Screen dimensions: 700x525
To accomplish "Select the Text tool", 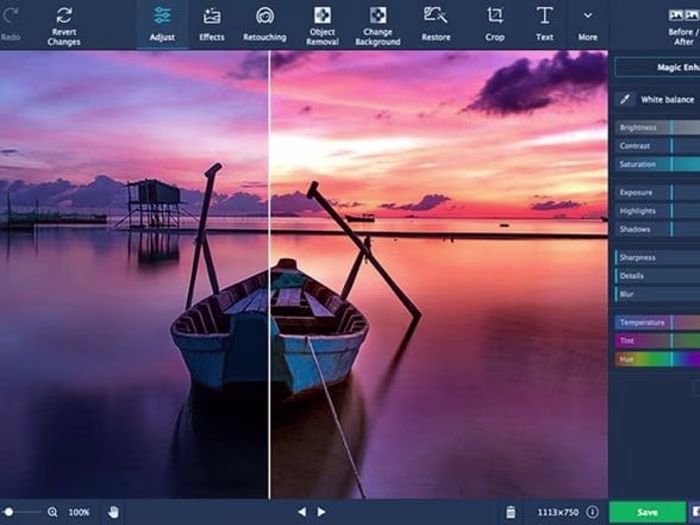I will click(545, 24).
